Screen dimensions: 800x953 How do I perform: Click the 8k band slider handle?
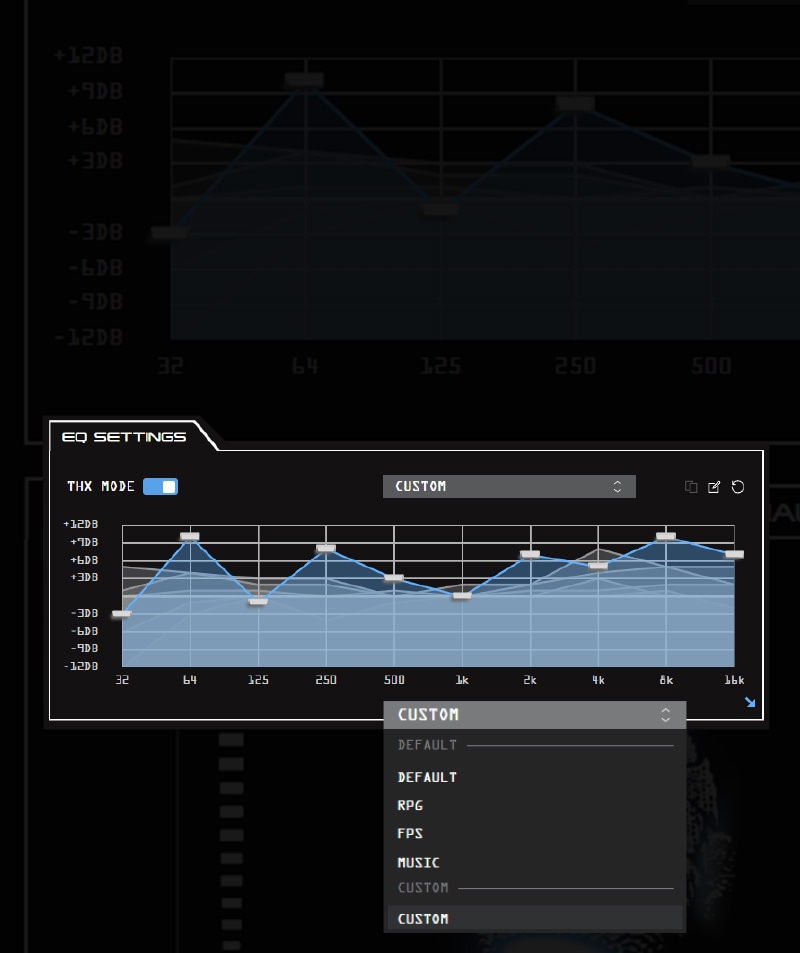666,537
